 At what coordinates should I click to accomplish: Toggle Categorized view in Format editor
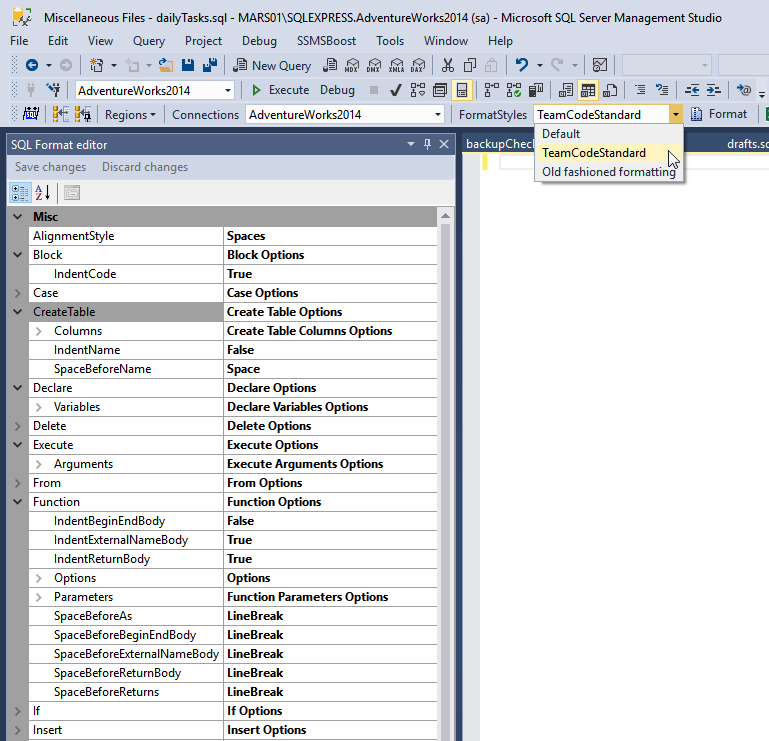20,193
